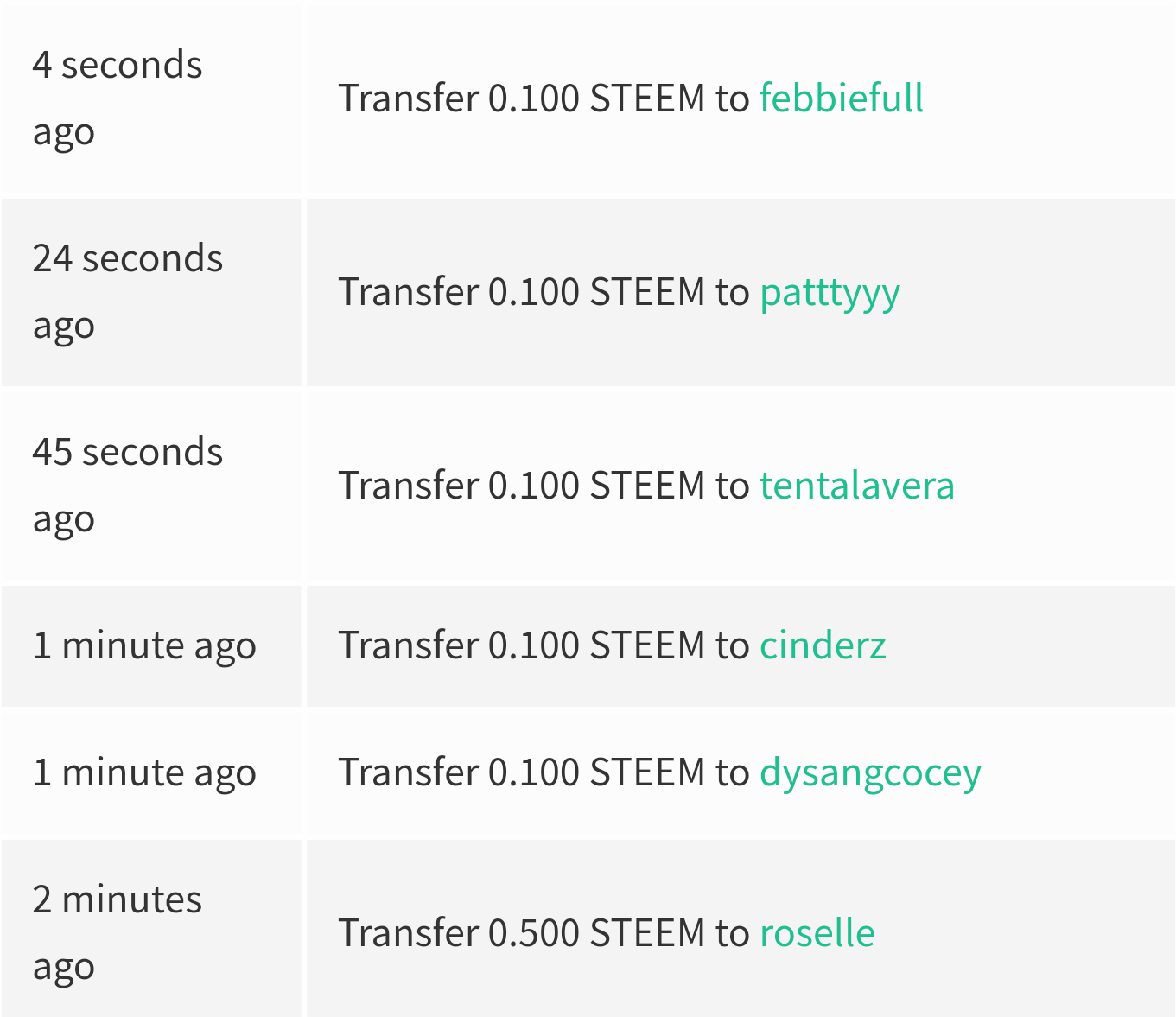This screenshot has width=1176, height=1017.
Task: Click the 1 minute ago cell beside dysangcocey
Action: 151,773
